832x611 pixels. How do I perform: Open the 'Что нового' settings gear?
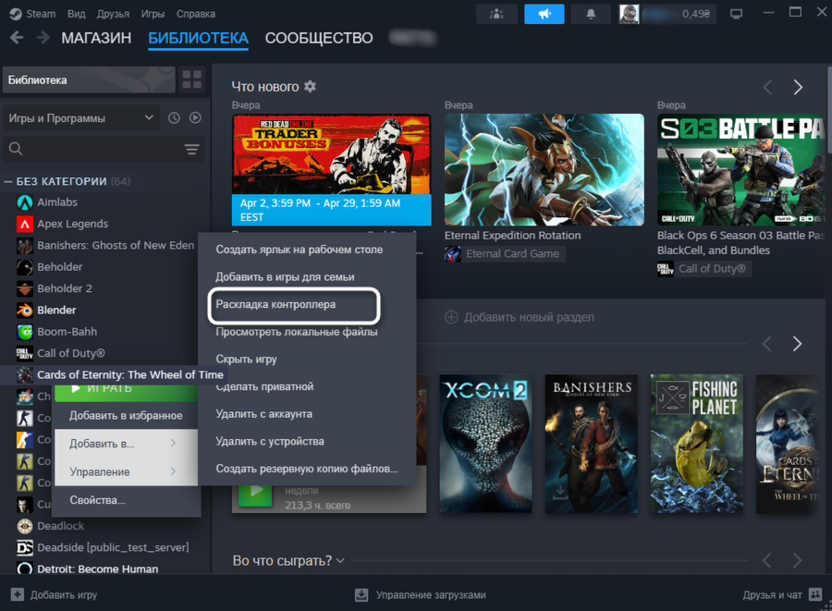click(x=310, y=87)
